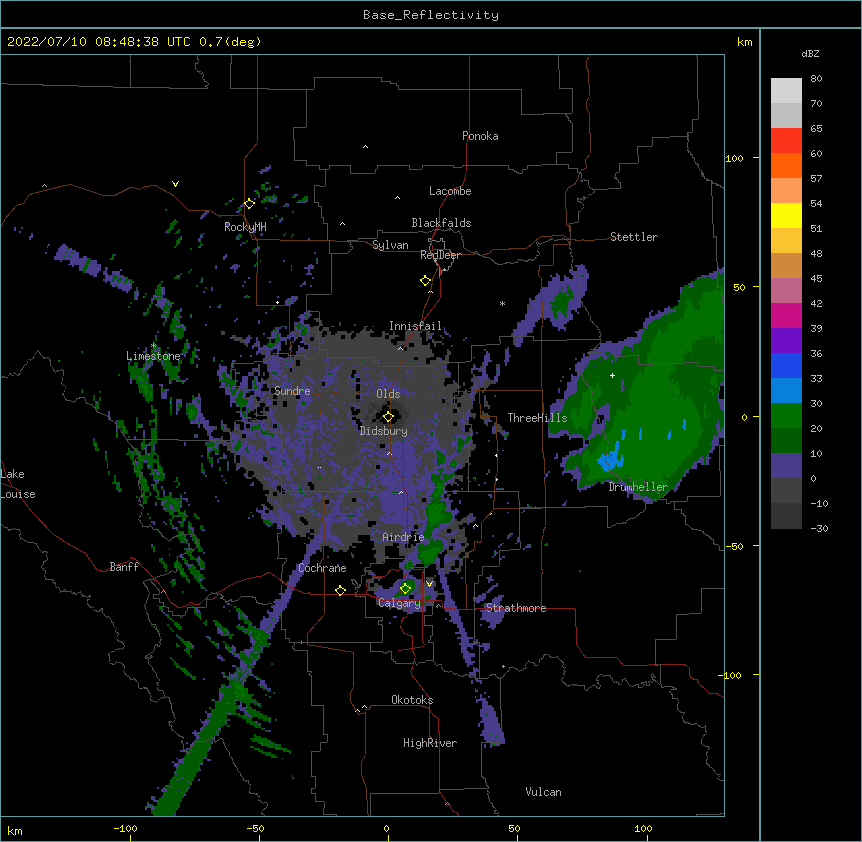Select the yellow diamond marker above Calgary label
Viewport: 862px width, 842px height.
[x=406, y=589]
